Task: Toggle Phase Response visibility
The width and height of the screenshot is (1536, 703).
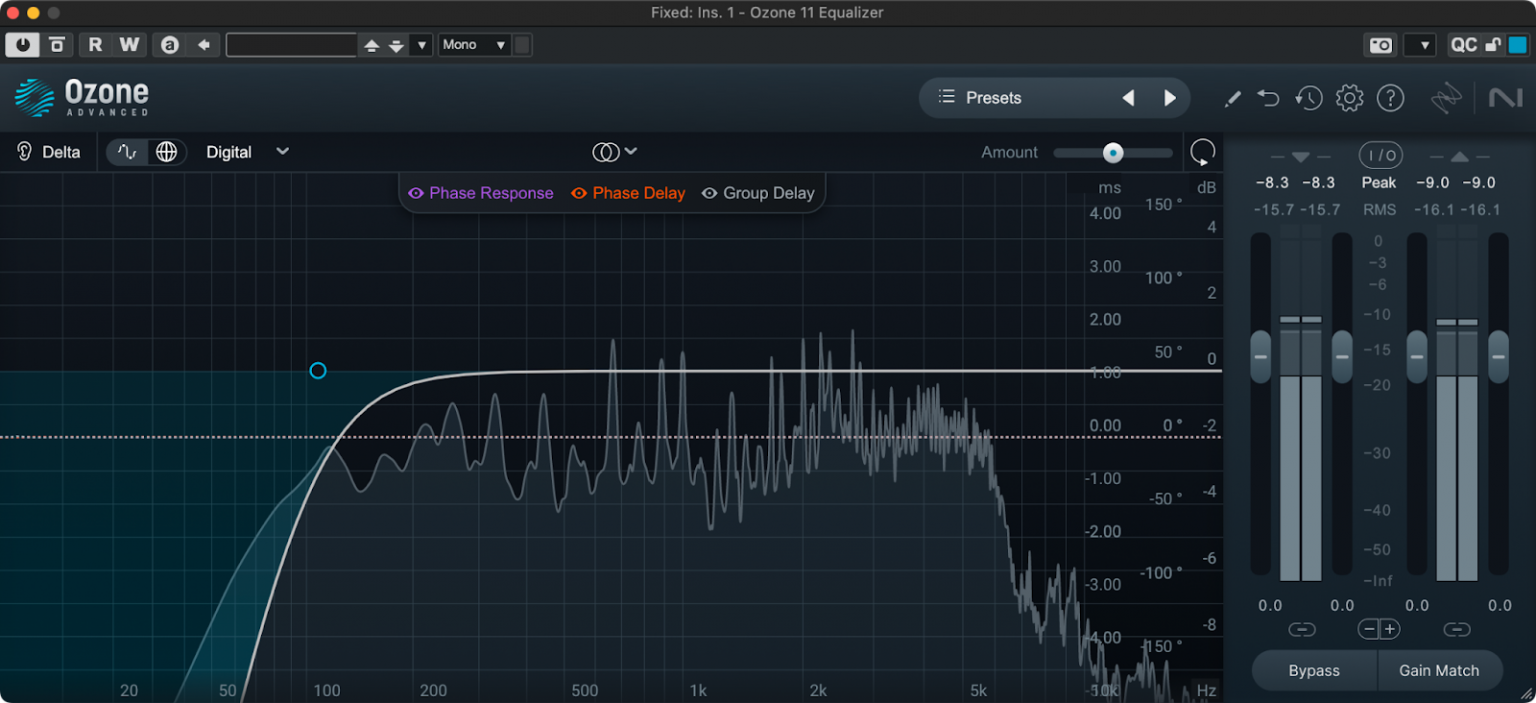Action: coord(480,193)
